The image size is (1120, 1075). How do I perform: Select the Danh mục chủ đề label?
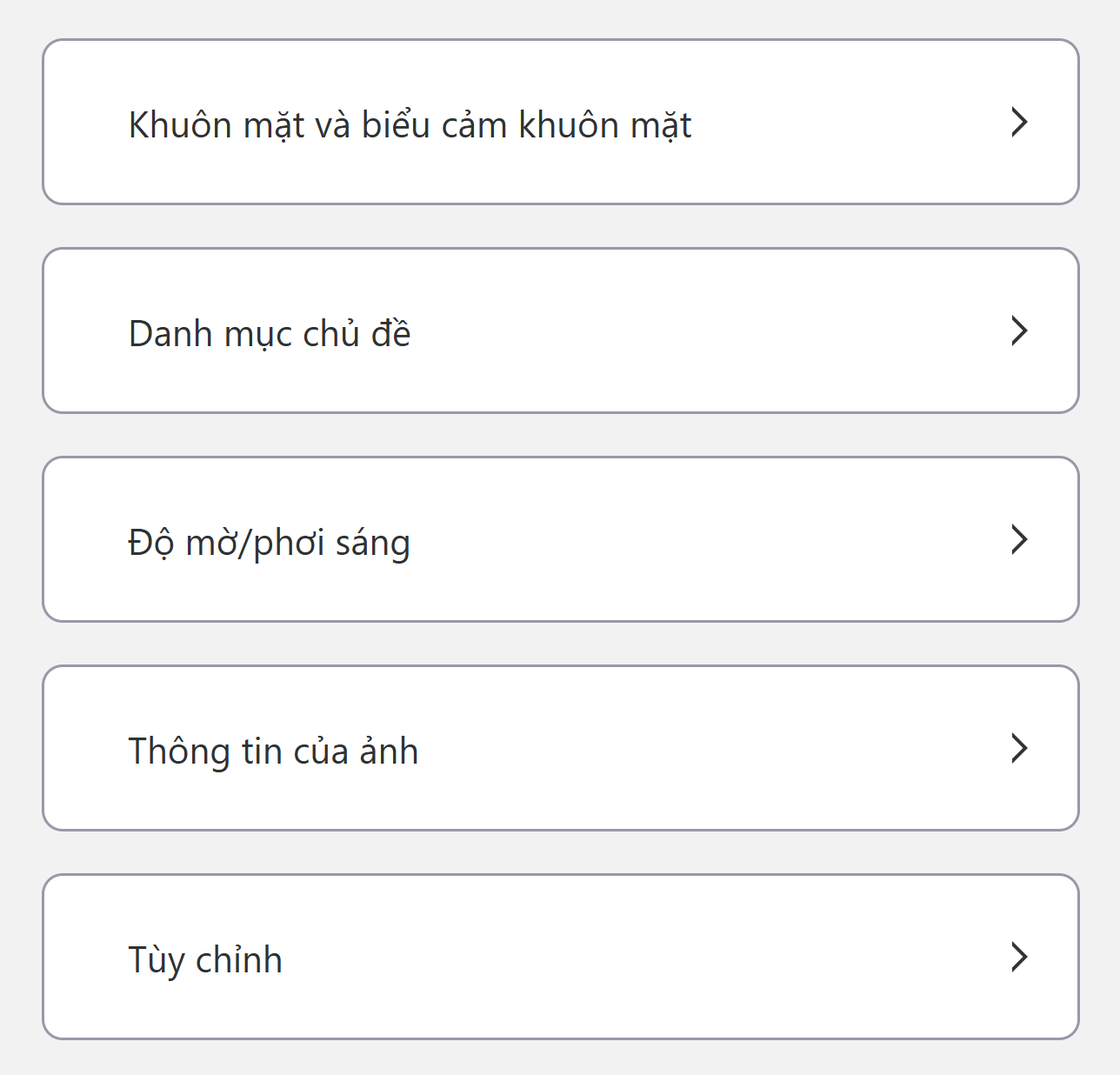tap(270, 334)
